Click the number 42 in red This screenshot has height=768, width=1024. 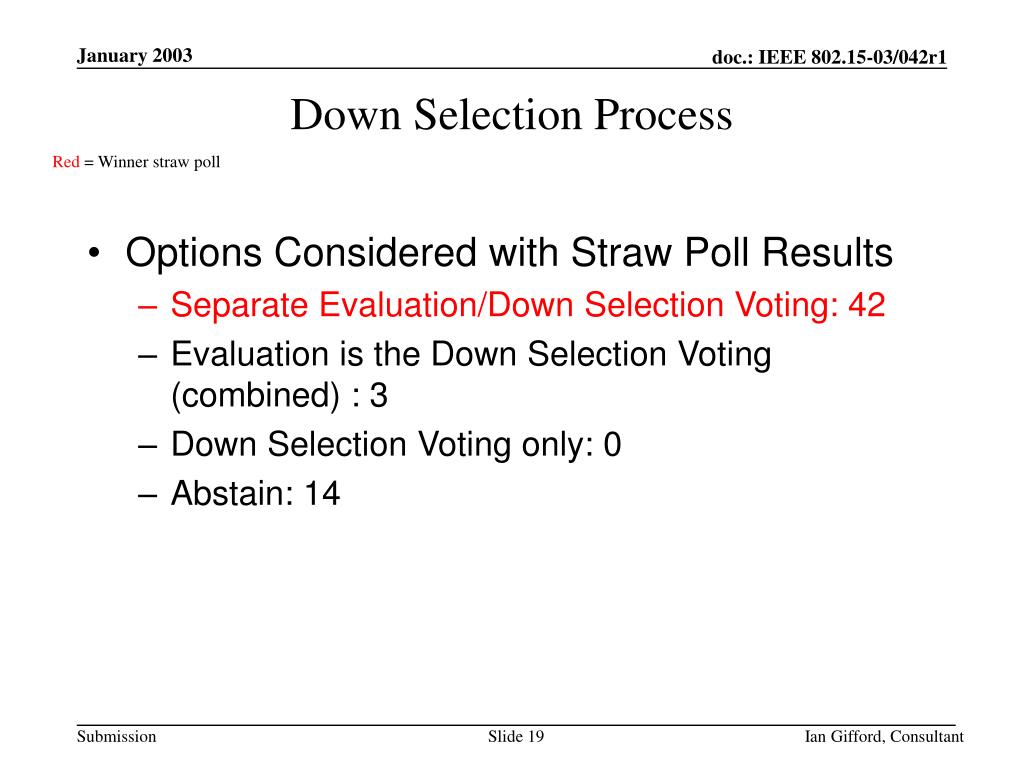(867, 304)
